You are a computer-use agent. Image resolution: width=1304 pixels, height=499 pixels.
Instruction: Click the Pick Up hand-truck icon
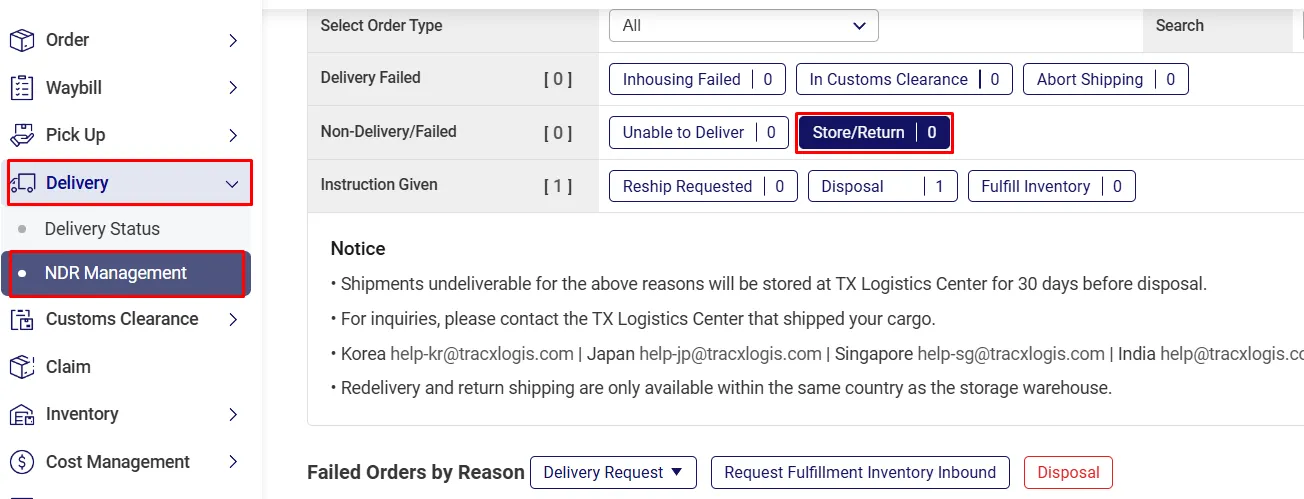(x=22, y=135)
